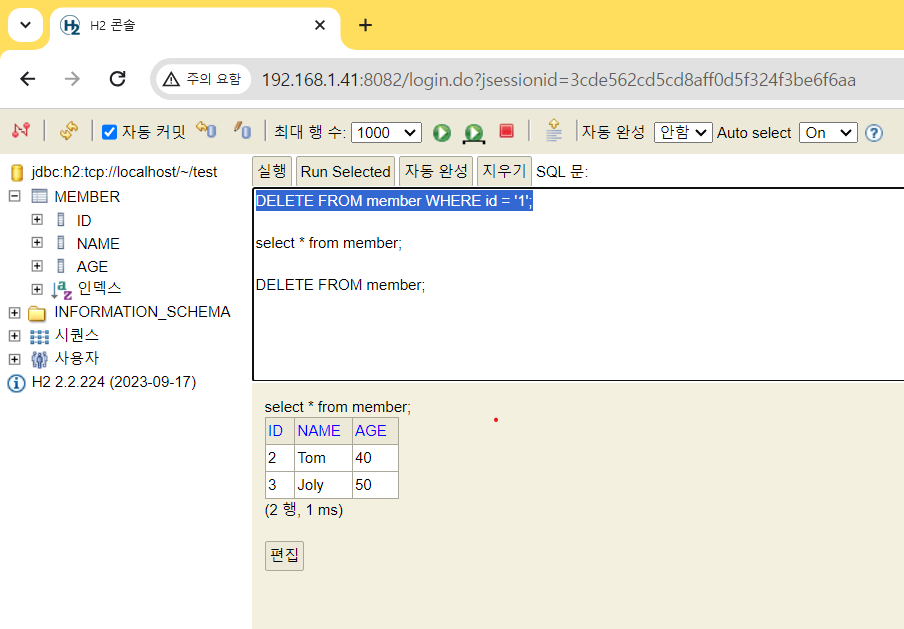Click the 주의 요함 security warning
Screen dimensions: 904x629
[x=202, y=79]
